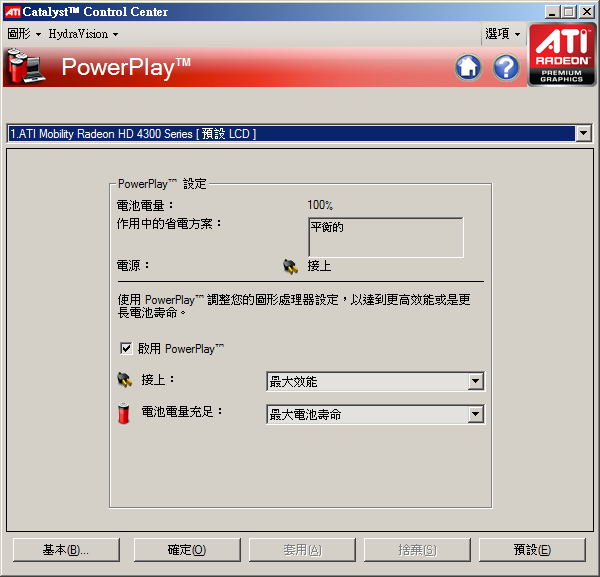Click the plug icon beside 電源 status
Viewport: 600px width, 577px height.
tap(290, 266)
